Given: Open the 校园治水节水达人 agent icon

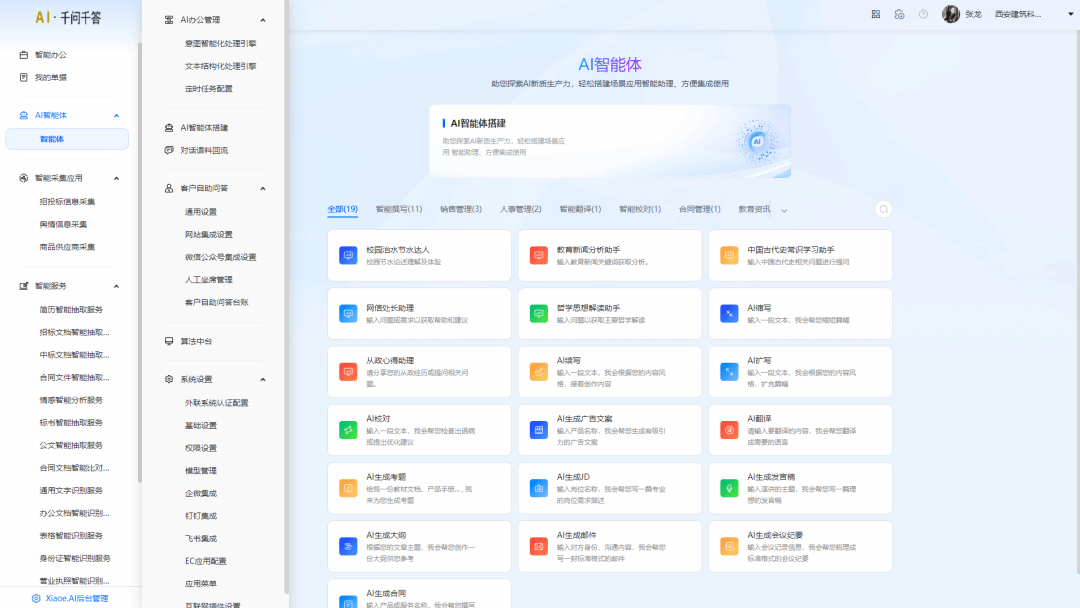Looking at the screenshot, I should [x=348, y=255].
